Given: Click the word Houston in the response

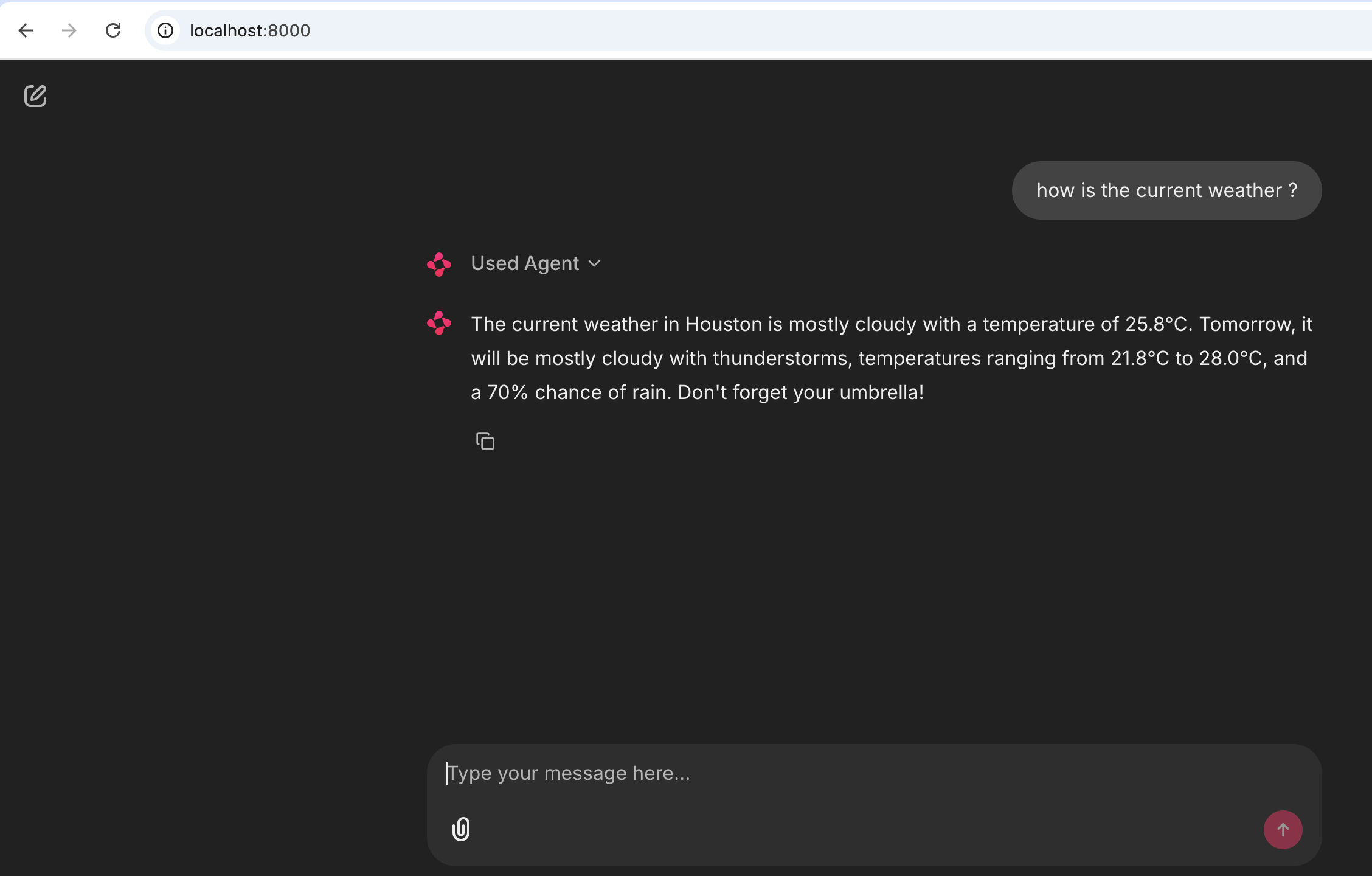Looking at the screenshot, I should [723, 324].
